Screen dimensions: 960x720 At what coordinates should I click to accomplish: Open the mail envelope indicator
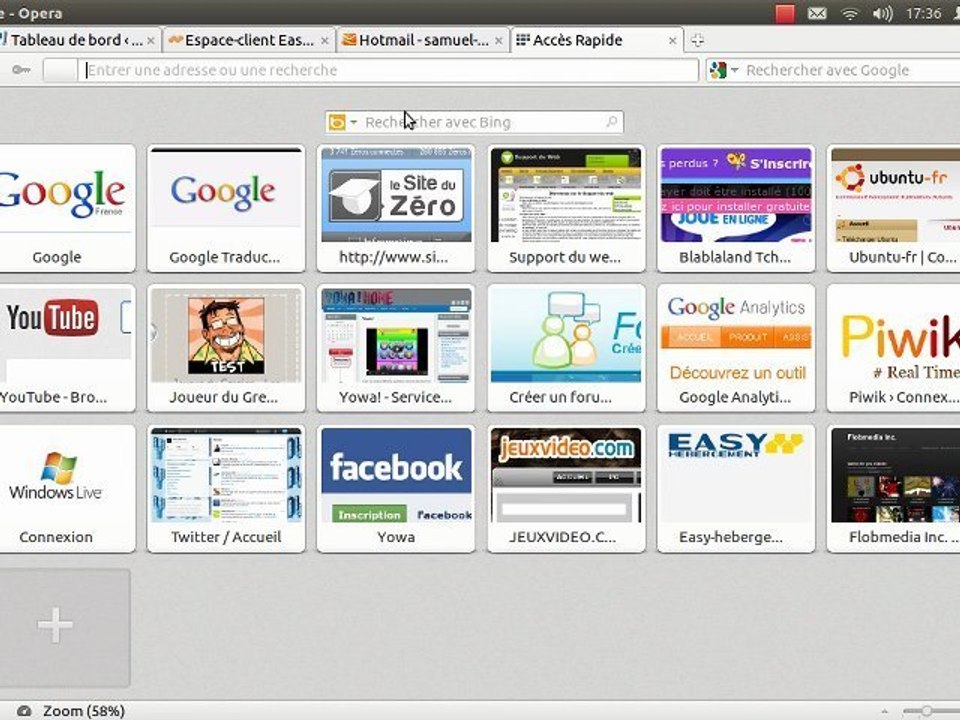[x=817, y=13]
